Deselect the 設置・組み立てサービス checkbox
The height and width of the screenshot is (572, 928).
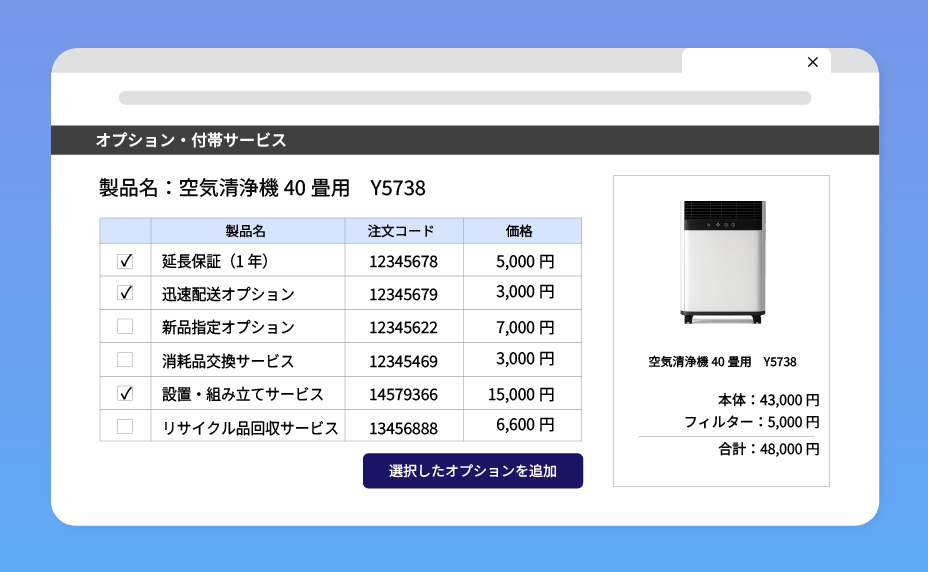[x=125, y=393]
